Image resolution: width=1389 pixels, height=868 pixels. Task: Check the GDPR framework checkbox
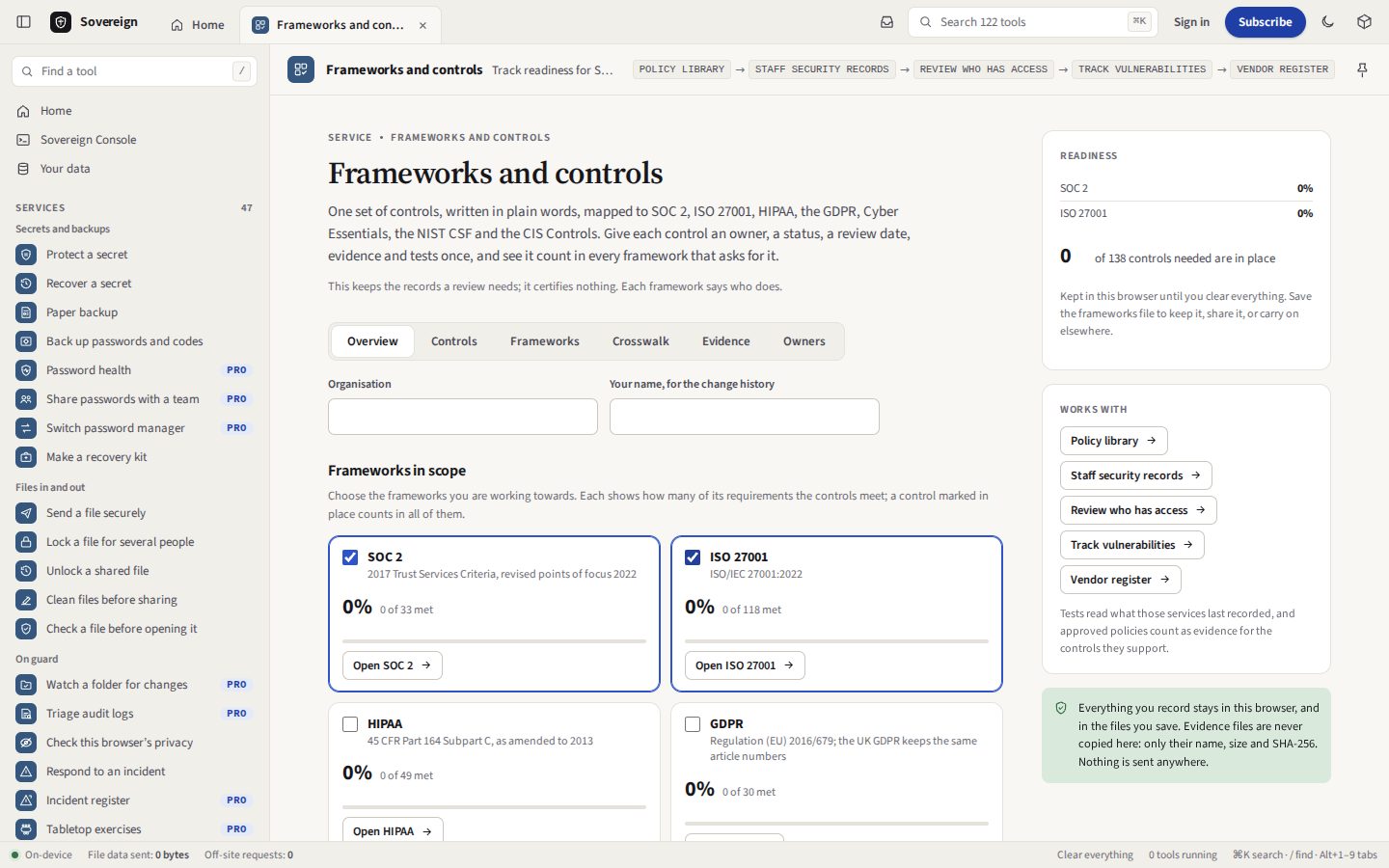pyautogui.click(x=693, y=723)
